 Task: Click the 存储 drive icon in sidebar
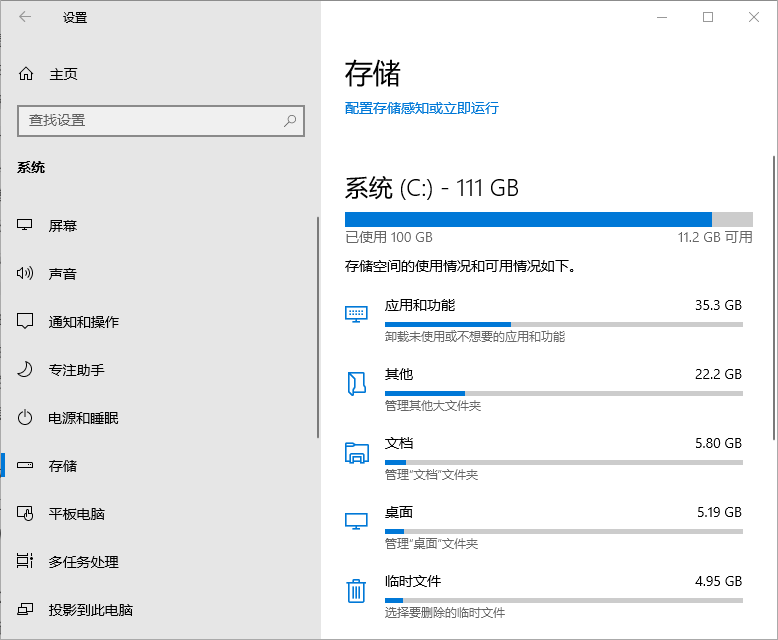pyautogui.click(x=25, y=465)
